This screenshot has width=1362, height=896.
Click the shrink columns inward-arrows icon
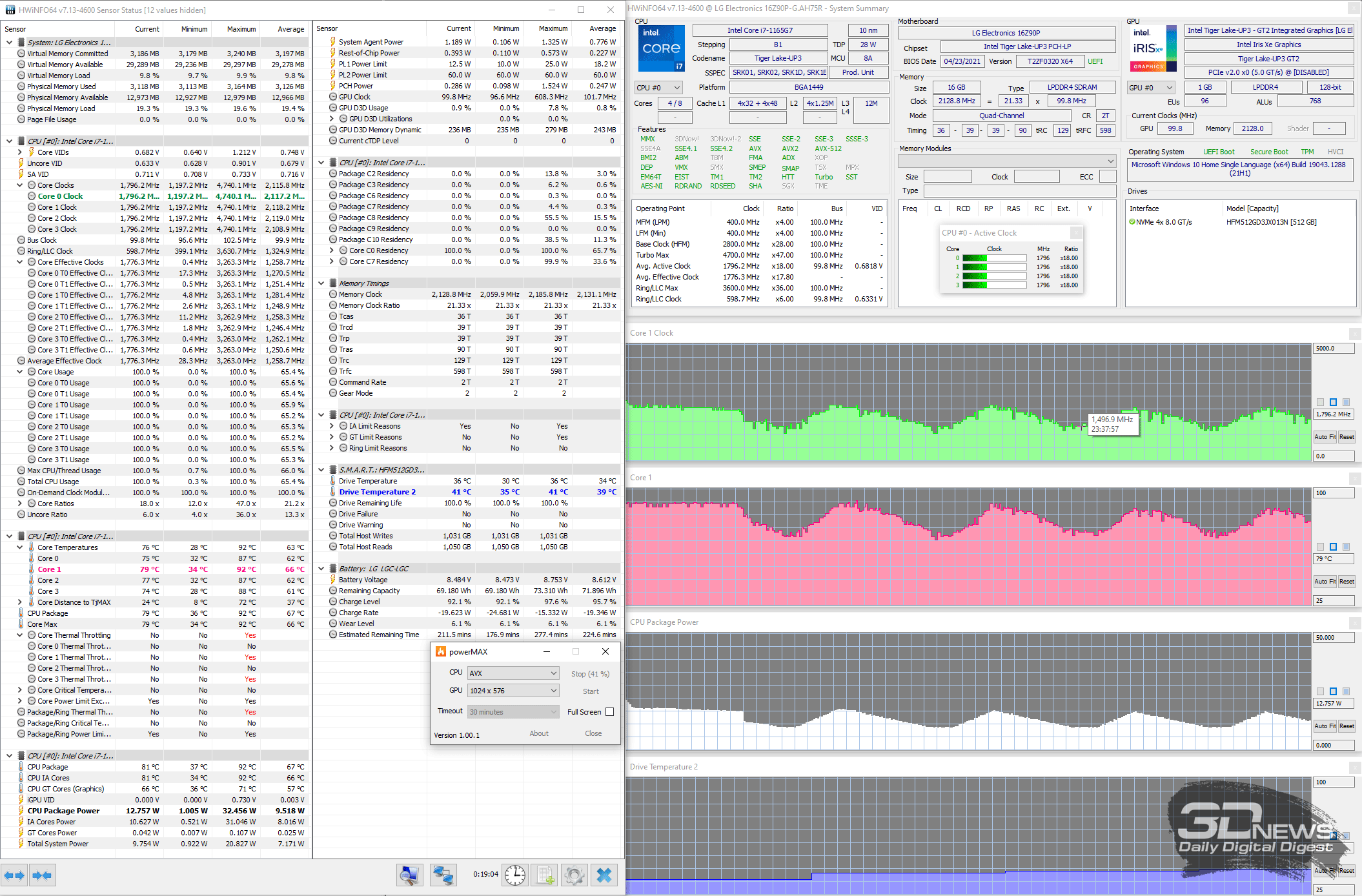click(42, 875)
